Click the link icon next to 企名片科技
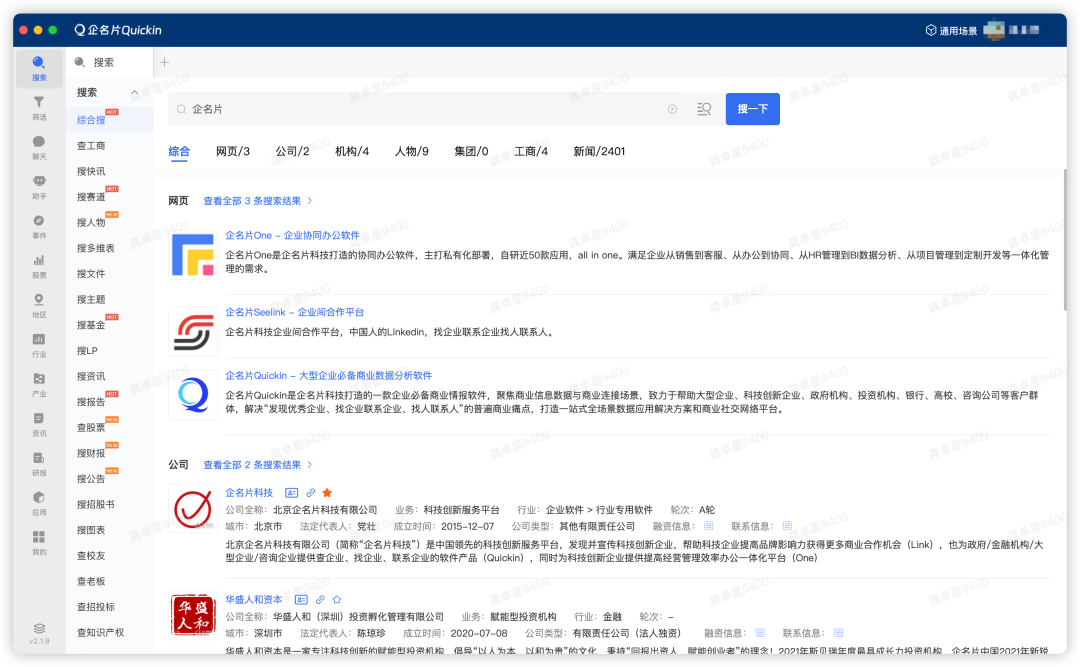 coord(310,493)
